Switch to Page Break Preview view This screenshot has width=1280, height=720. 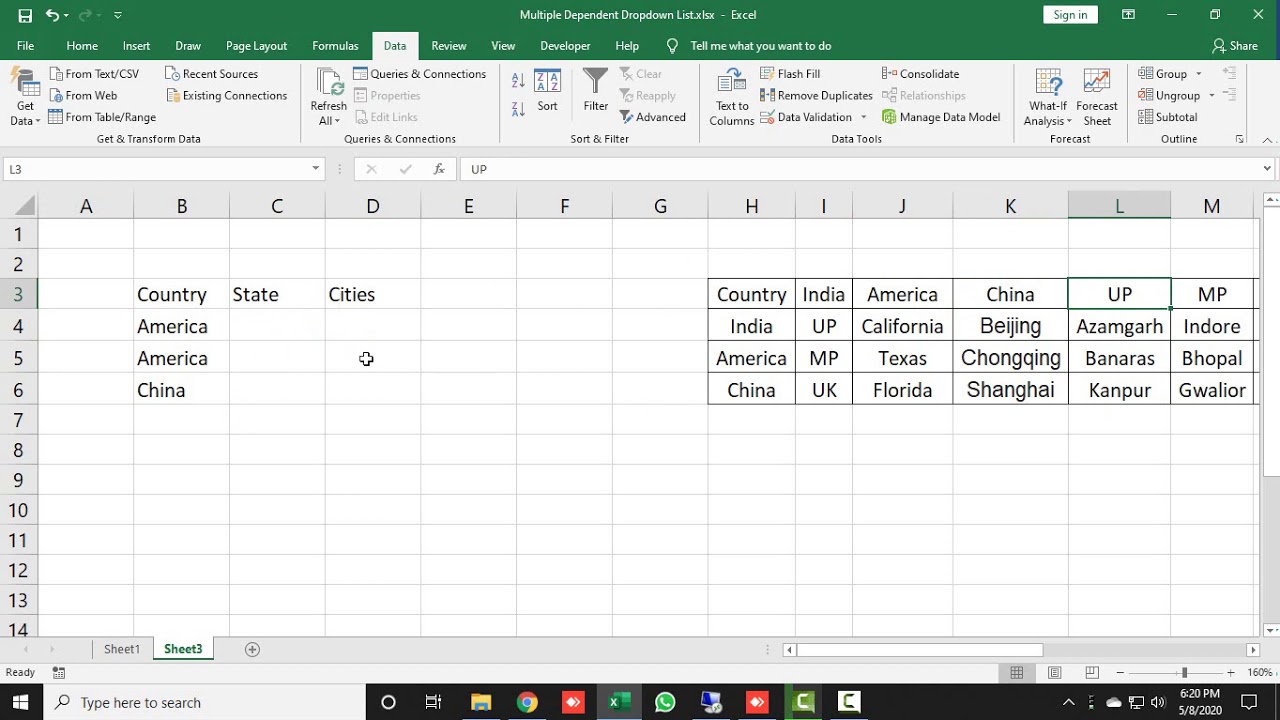[1091, 673]
